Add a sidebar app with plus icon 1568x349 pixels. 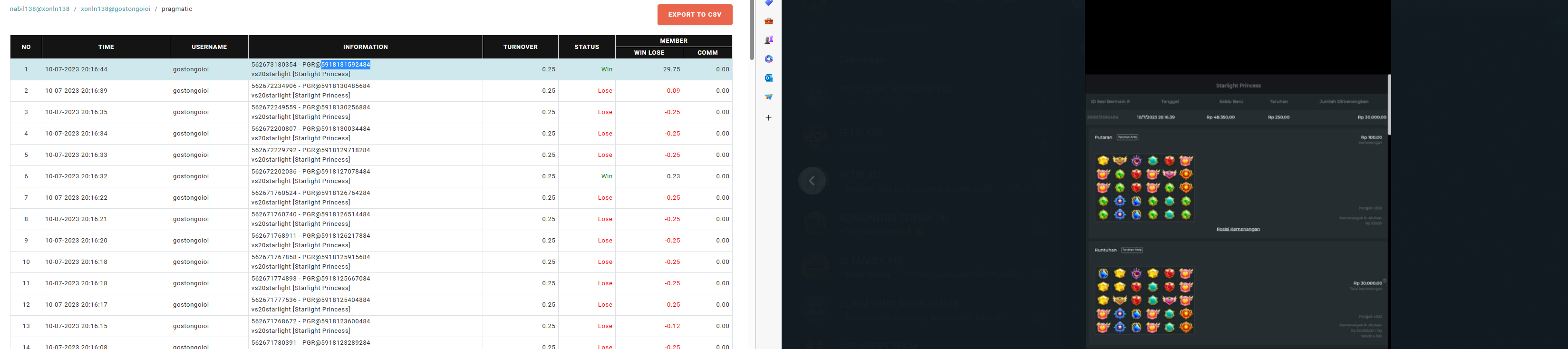(x=769, y=117)
